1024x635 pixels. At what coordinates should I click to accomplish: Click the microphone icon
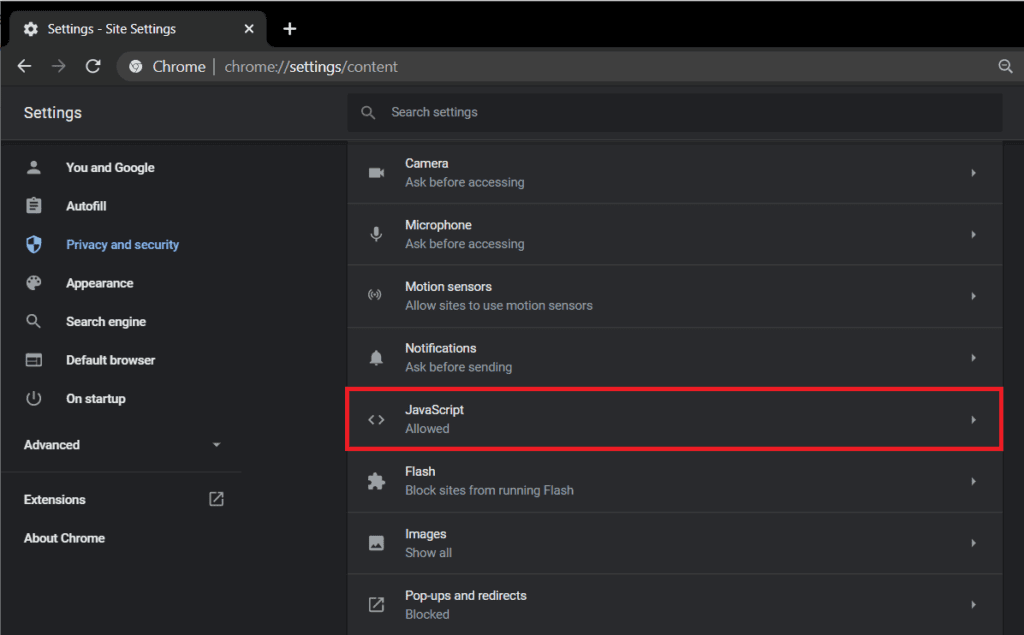click(x=376, y=234)
